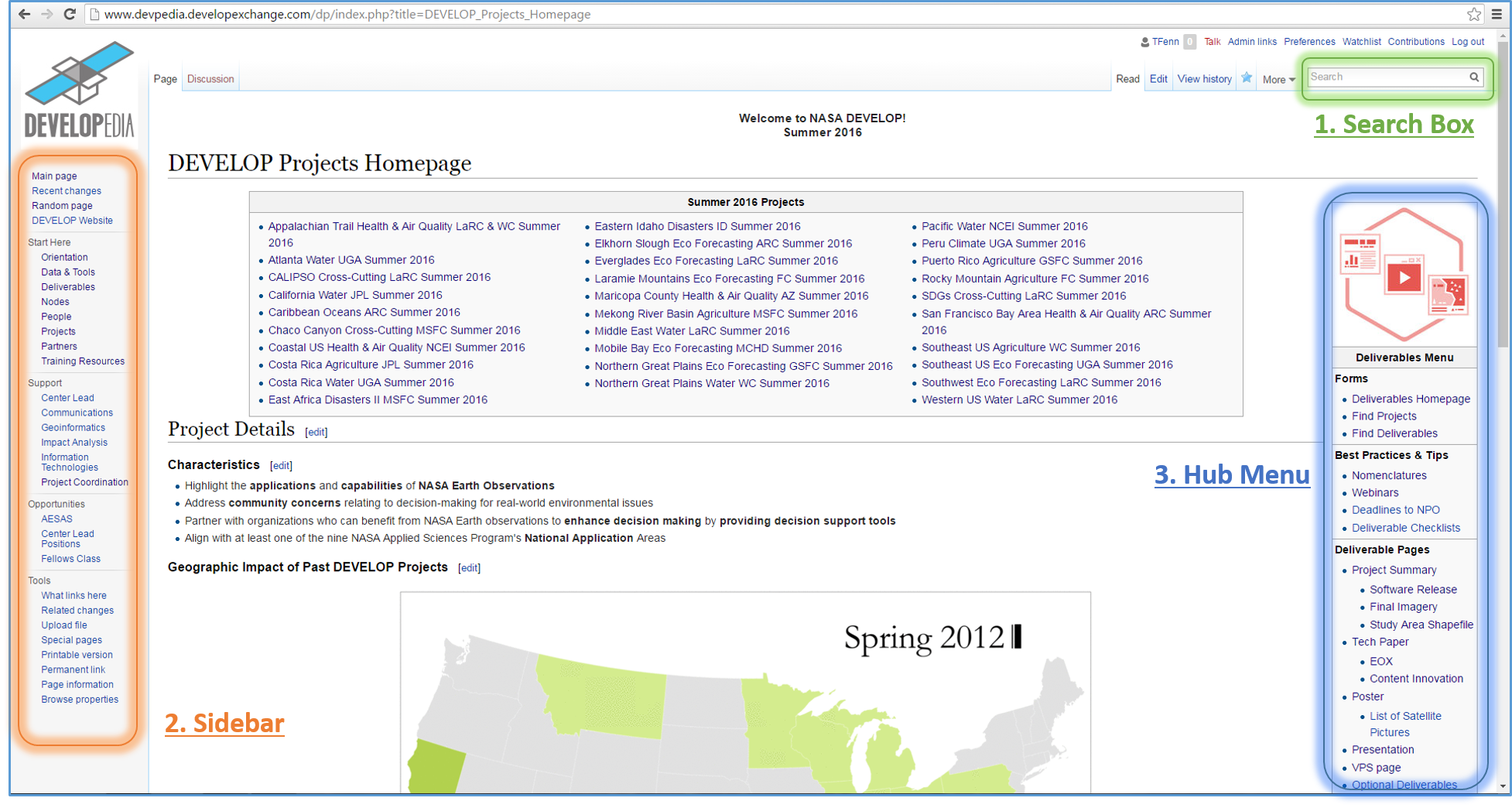Open Printable version link

(77, 655)
